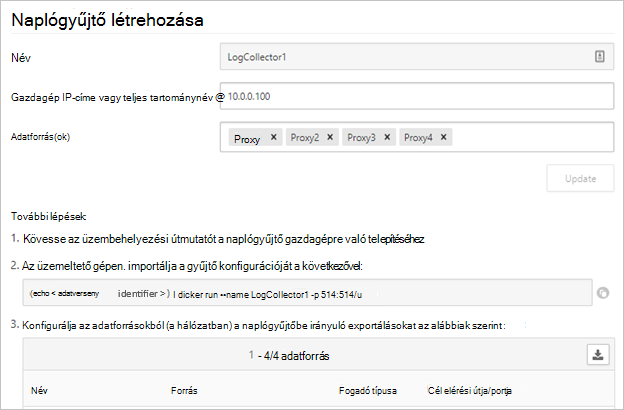Remove the Proxy3 data source tag
The width and height of the screenshot is (624, 410).
(x=387, y=137)
